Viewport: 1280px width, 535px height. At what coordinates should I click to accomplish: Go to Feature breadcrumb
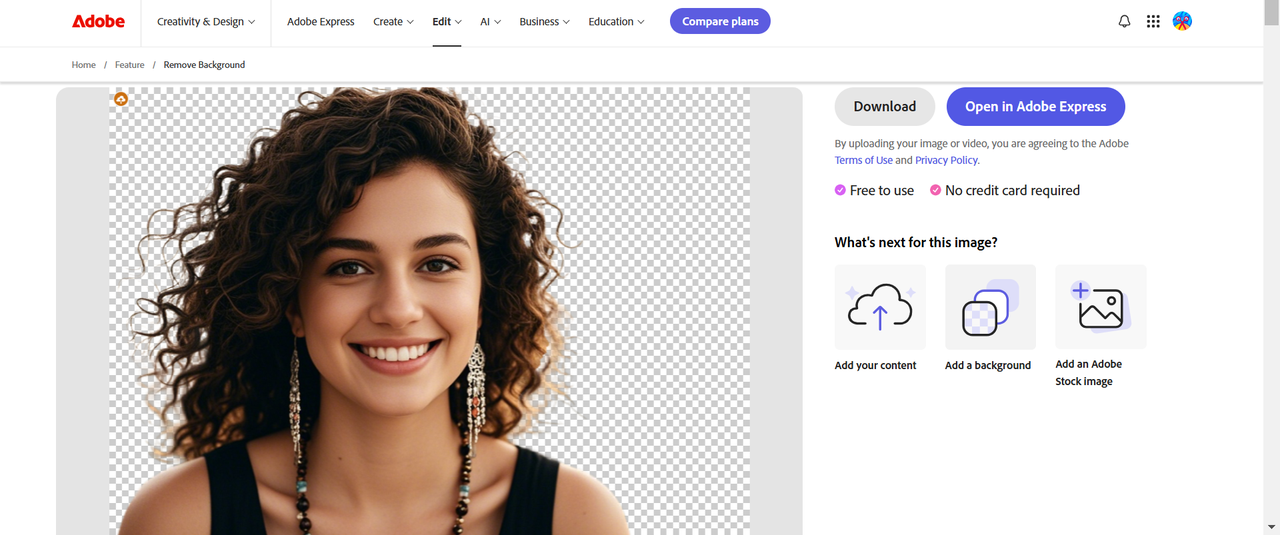pyautogui.click(x=130, y=65)
